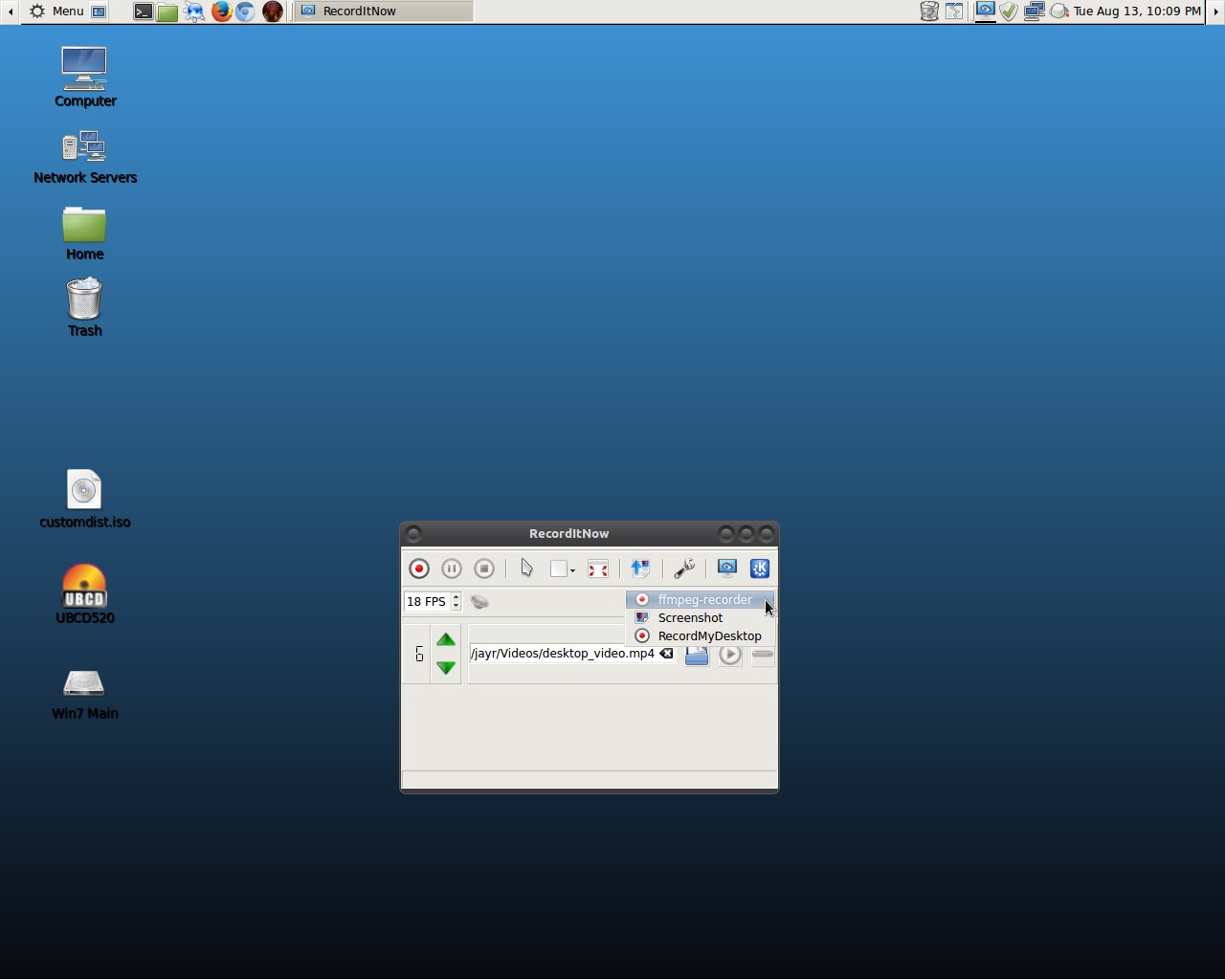Start recording with the red record button

tap(419, 568)
